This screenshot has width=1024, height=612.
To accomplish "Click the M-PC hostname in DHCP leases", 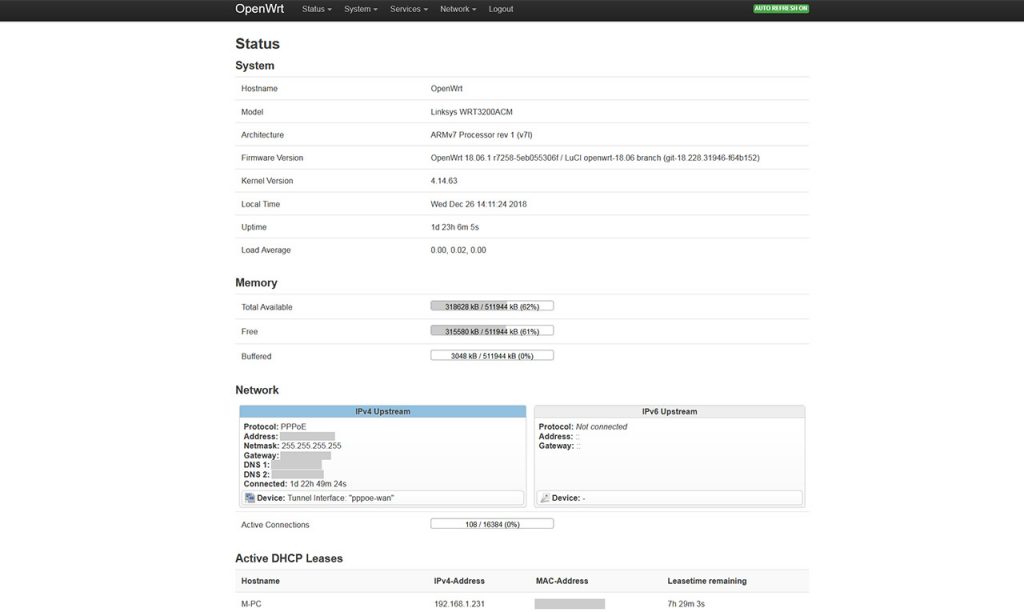I will 251,604.
